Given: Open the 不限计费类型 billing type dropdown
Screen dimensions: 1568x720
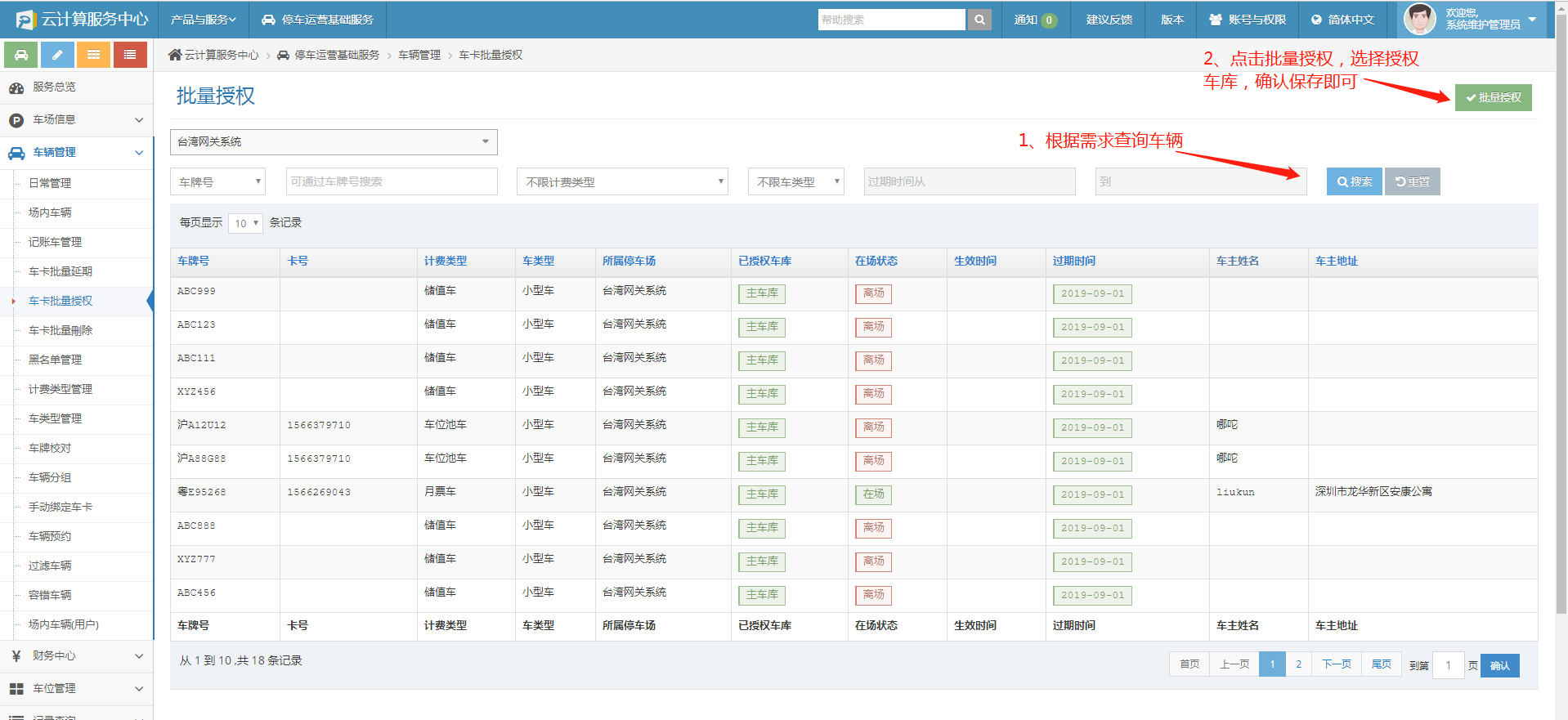Looking at the screenshot, I should tap(622, 181).
